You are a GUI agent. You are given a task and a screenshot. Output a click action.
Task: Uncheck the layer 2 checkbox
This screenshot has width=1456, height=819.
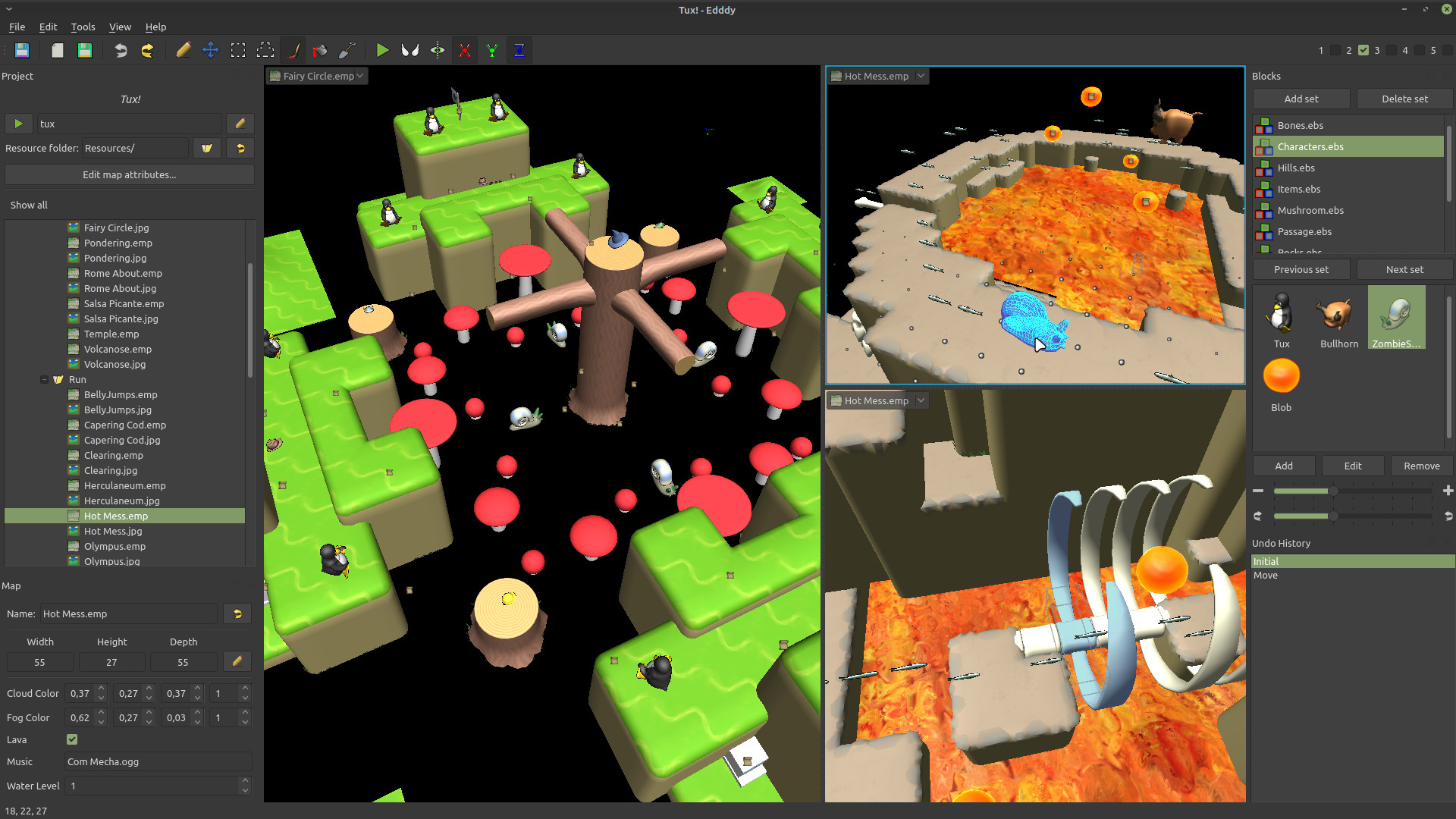click(x=1363, y=51)
